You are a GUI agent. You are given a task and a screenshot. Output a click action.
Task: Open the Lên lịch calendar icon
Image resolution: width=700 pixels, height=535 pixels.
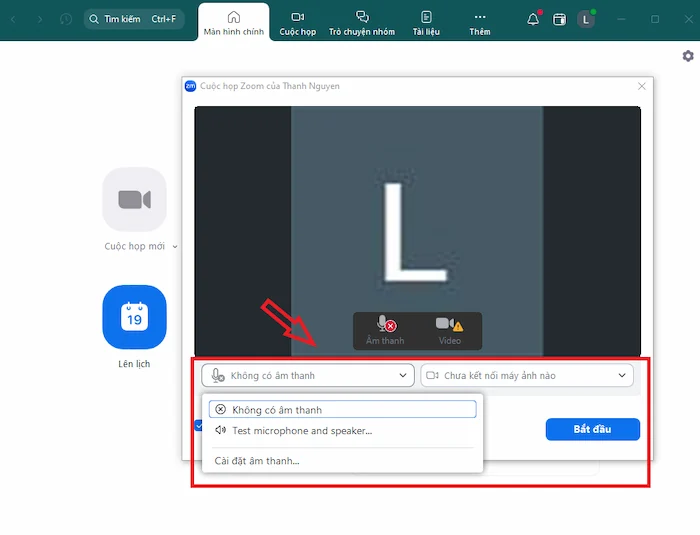click(x=134, y=316)
